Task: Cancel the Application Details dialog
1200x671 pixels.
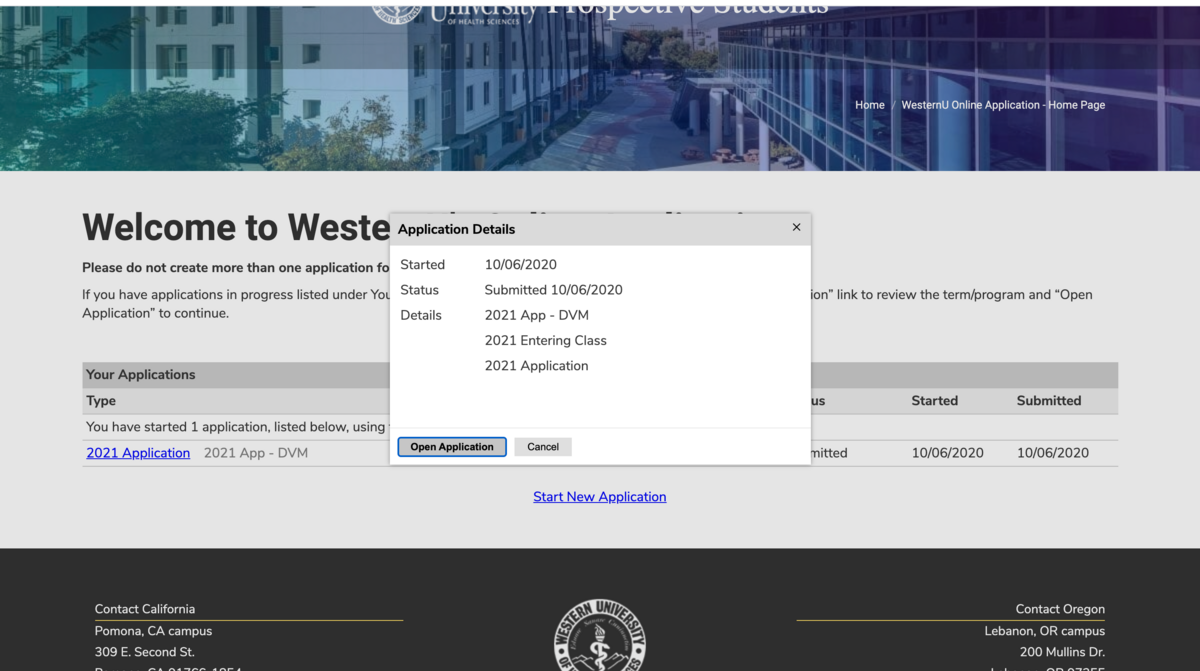Action: 543,447
